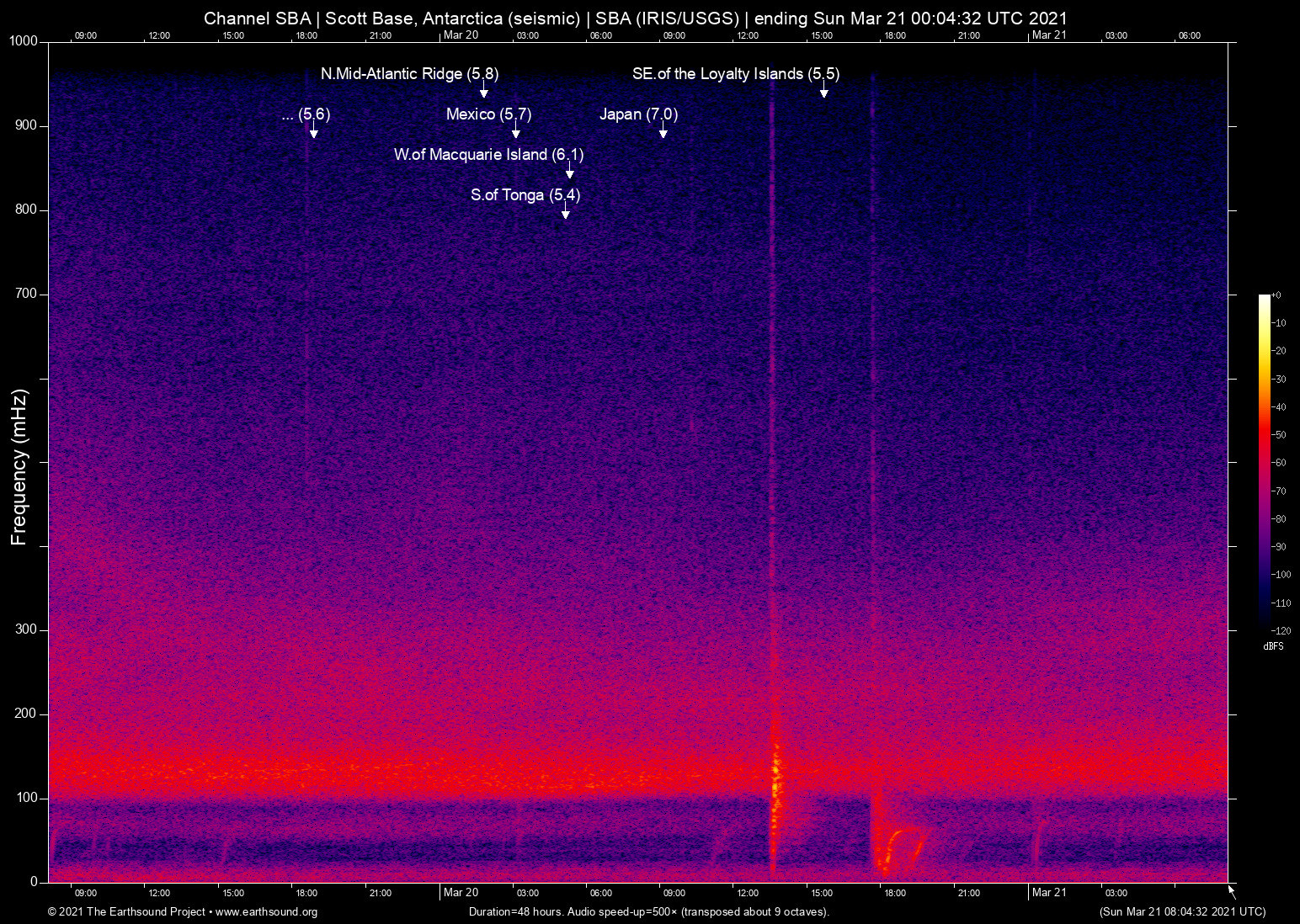Click the arrow below the Japan (7.0) label

(x=663, y=130)
